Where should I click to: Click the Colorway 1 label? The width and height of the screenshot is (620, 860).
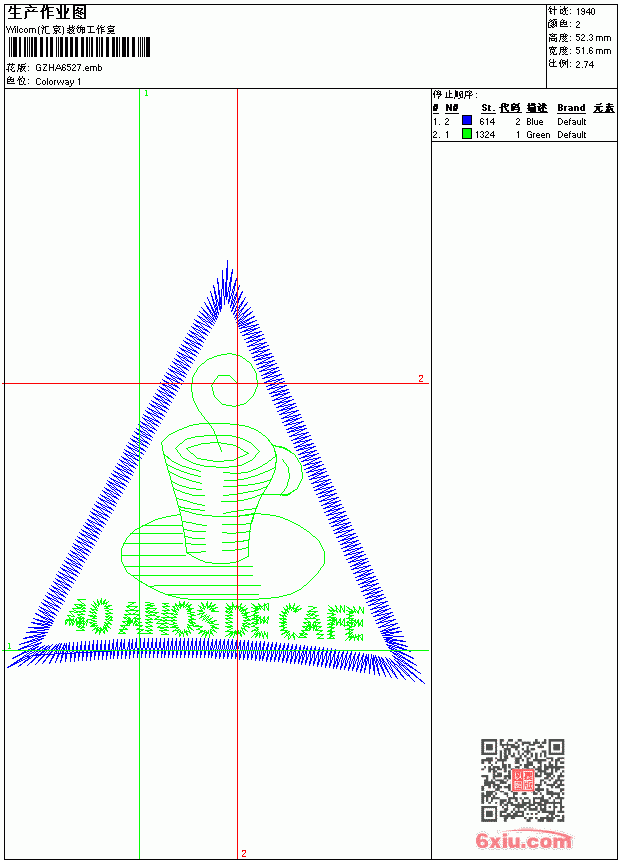tap(58, 82)
